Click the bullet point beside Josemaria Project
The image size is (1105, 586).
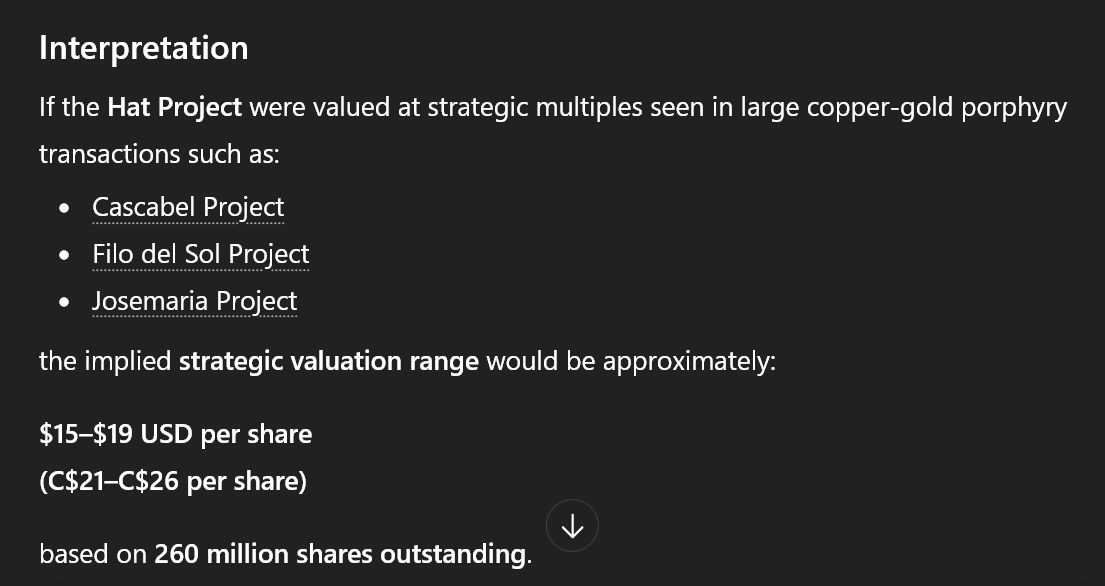(65, 302)
